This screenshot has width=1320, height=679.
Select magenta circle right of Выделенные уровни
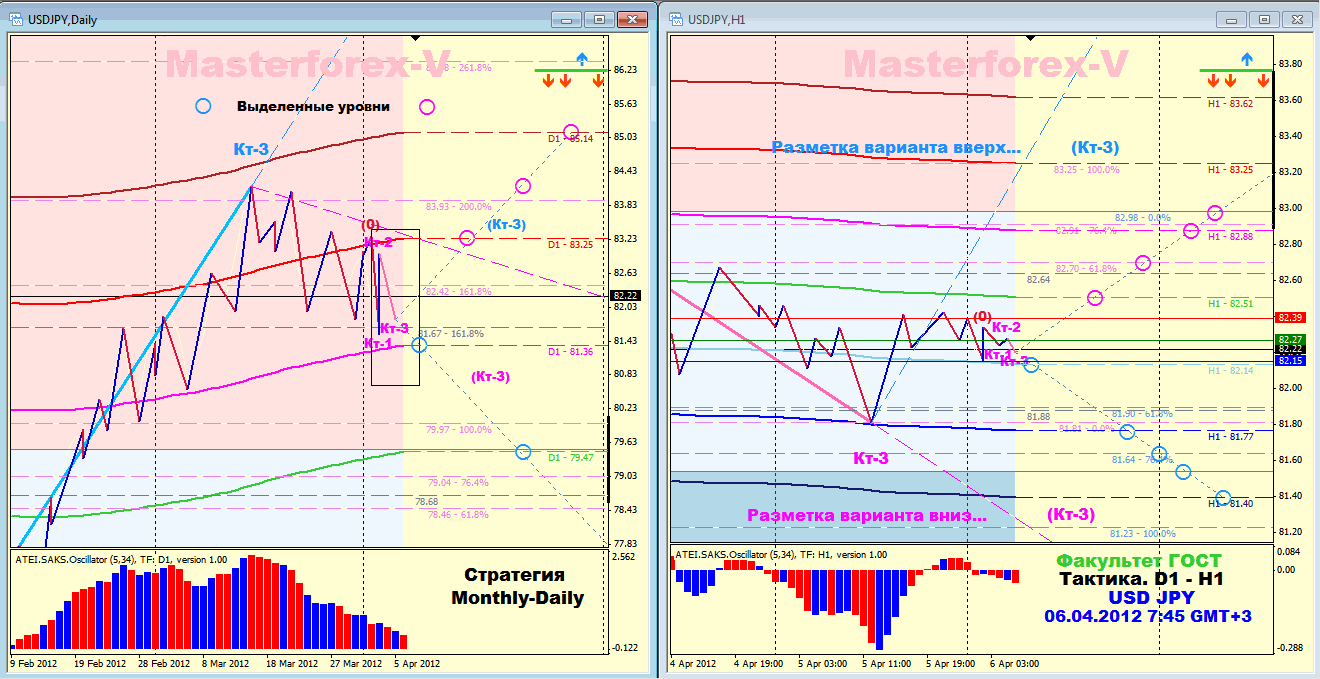click(427, 107)
